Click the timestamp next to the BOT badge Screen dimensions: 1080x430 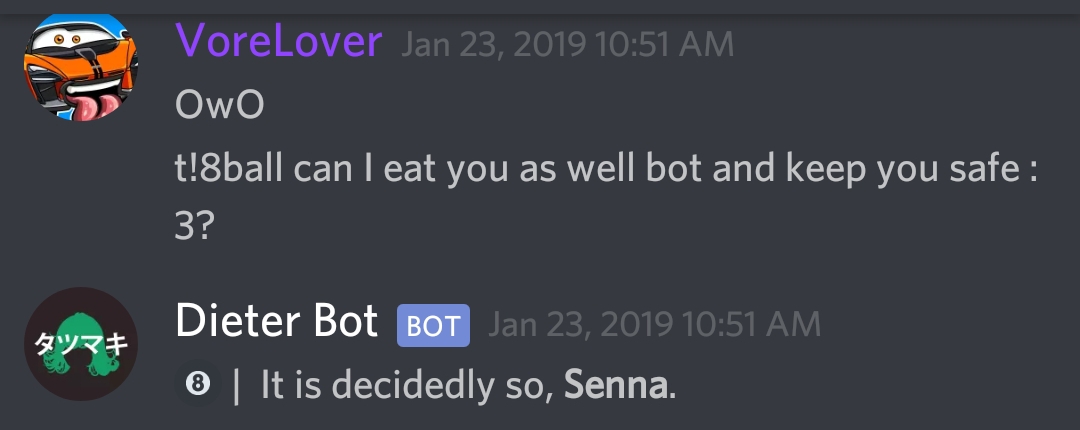(x=654, y=324)
